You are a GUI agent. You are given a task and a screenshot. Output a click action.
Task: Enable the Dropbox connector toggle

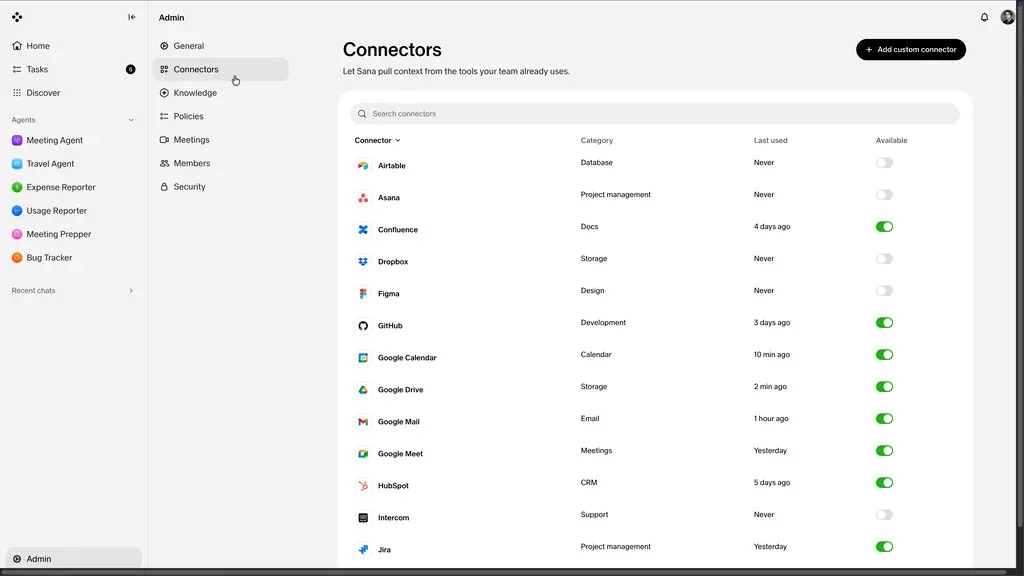click(x=884, y=259)
